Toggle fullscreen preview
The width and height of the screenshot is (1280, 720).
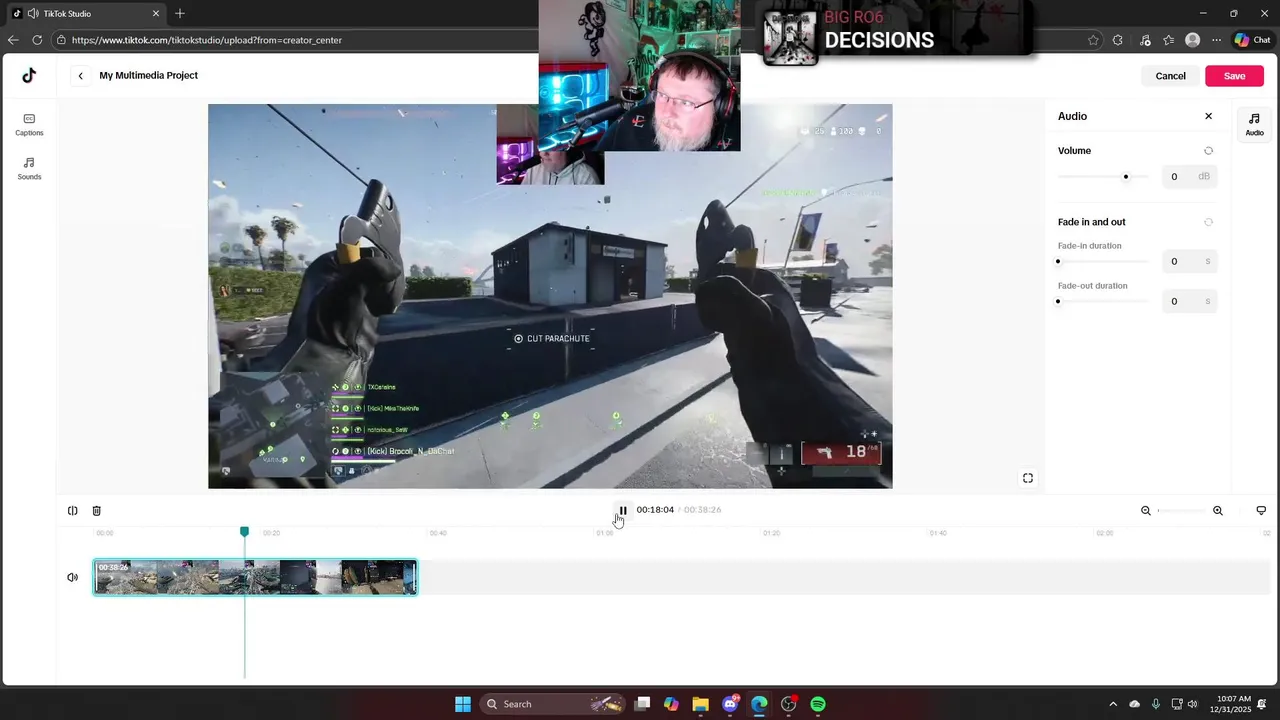[1028, 479]
